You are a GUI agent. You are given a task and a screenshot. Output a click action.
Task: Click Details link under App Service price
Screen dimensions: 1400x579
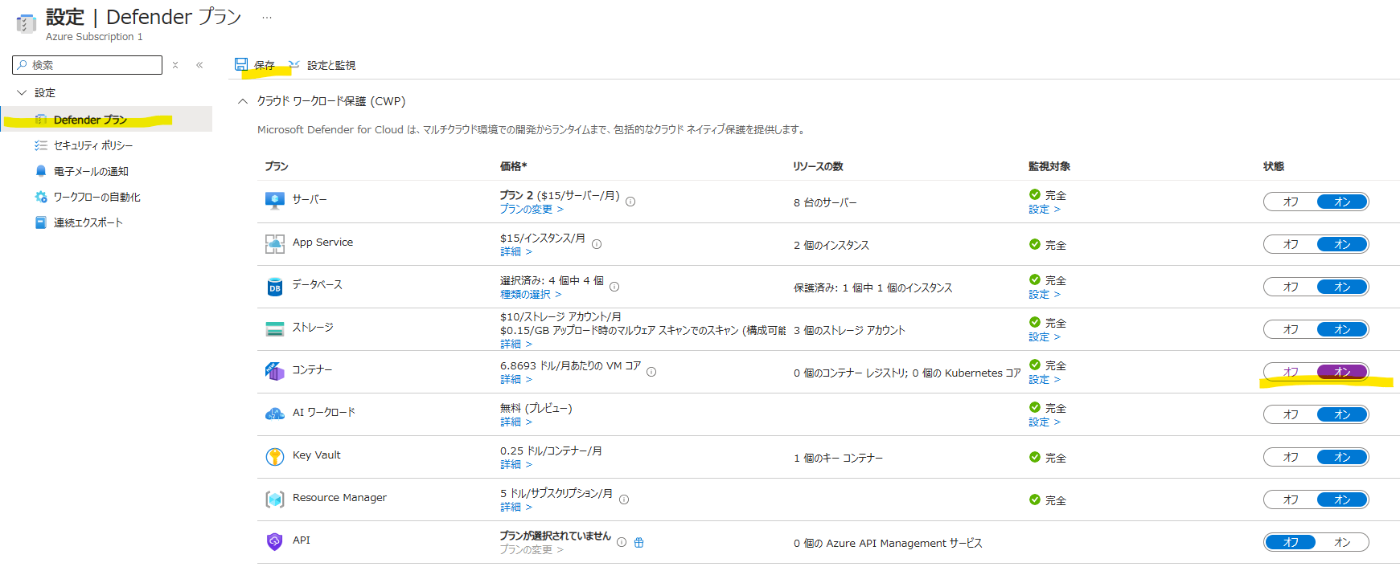pyautogui.click(x=516, y=251)
